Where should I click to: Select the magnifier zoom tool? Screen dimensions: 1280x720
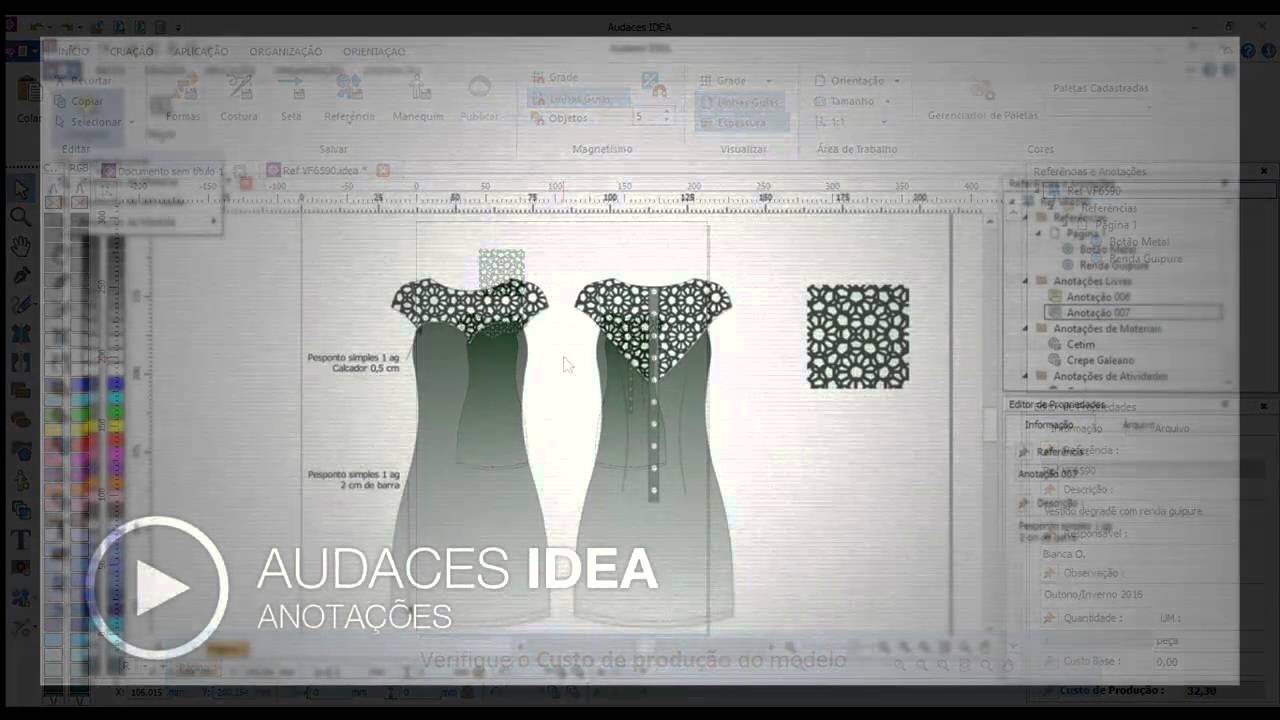tap(21, 216)
